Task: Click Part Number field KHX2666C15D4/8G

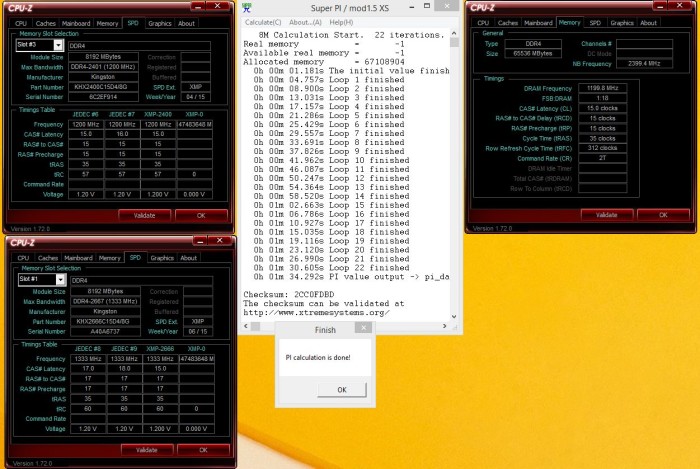Action: point(106,321)
